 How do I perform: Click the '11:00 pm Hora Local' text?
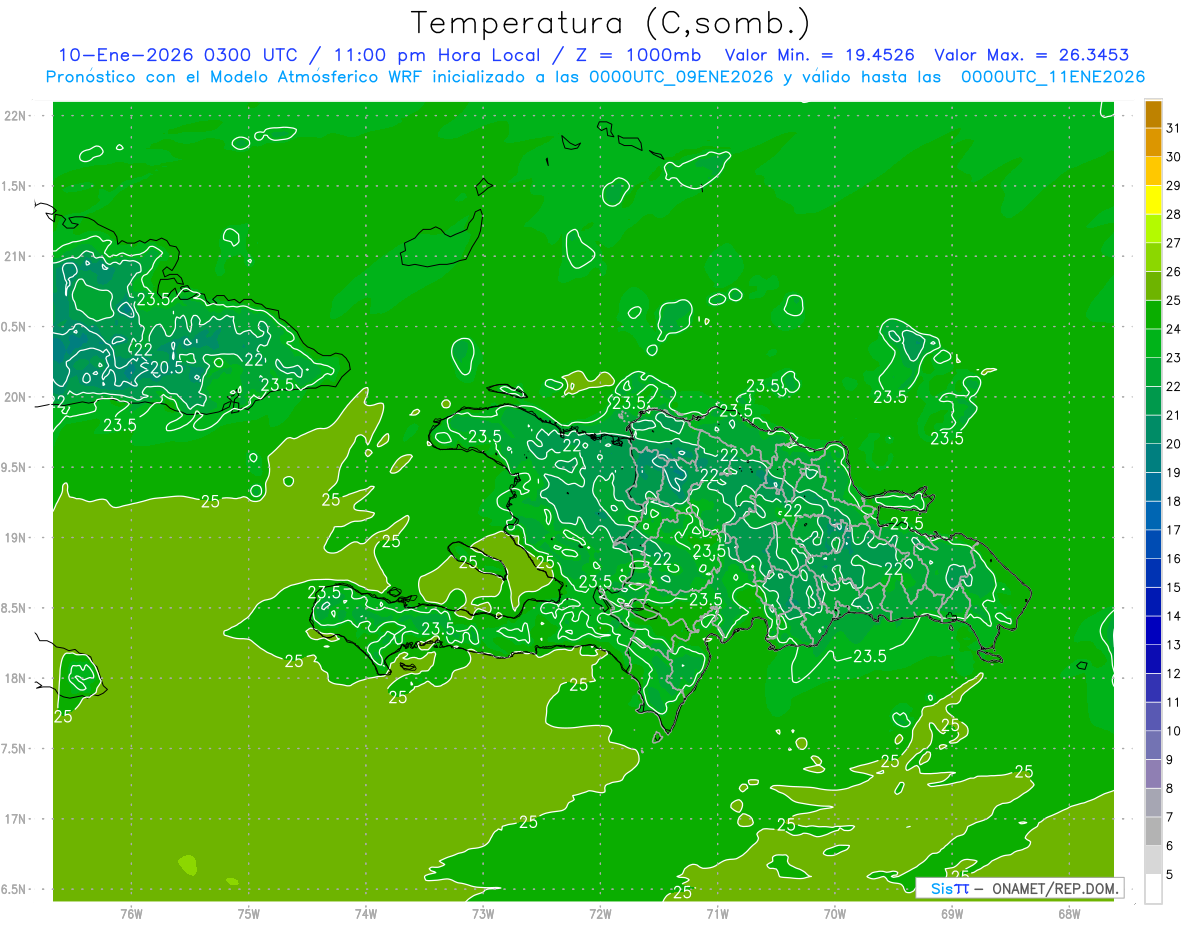point(437,55)
